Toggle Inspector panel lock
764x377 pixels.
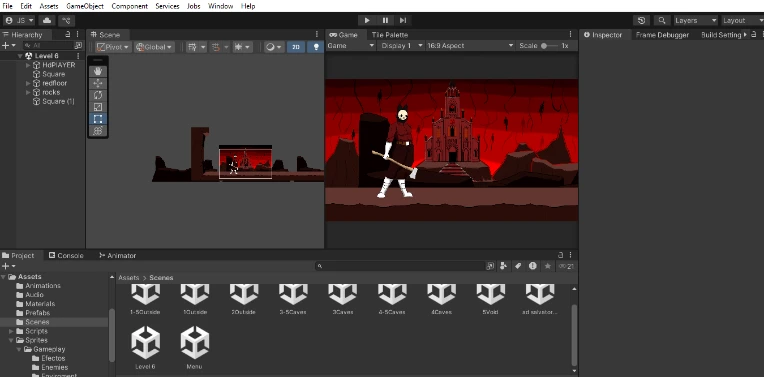754,35
